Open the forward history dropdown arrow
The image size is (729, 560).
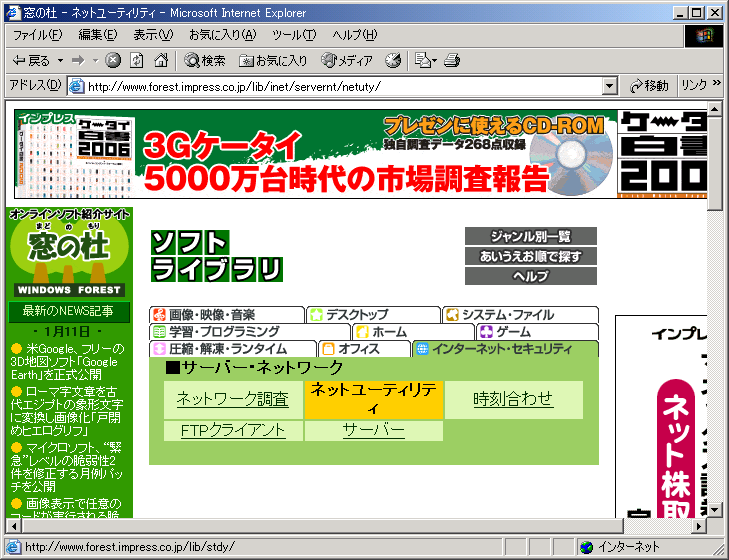tap(95, 60)
